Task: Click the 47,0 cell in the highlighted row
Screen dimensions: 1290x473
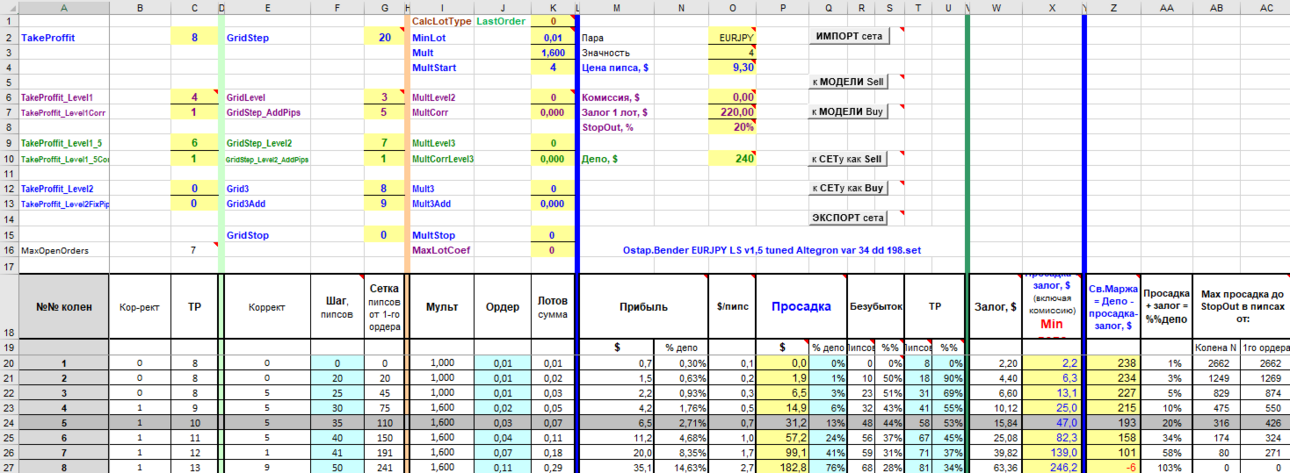Action: 1052,423
